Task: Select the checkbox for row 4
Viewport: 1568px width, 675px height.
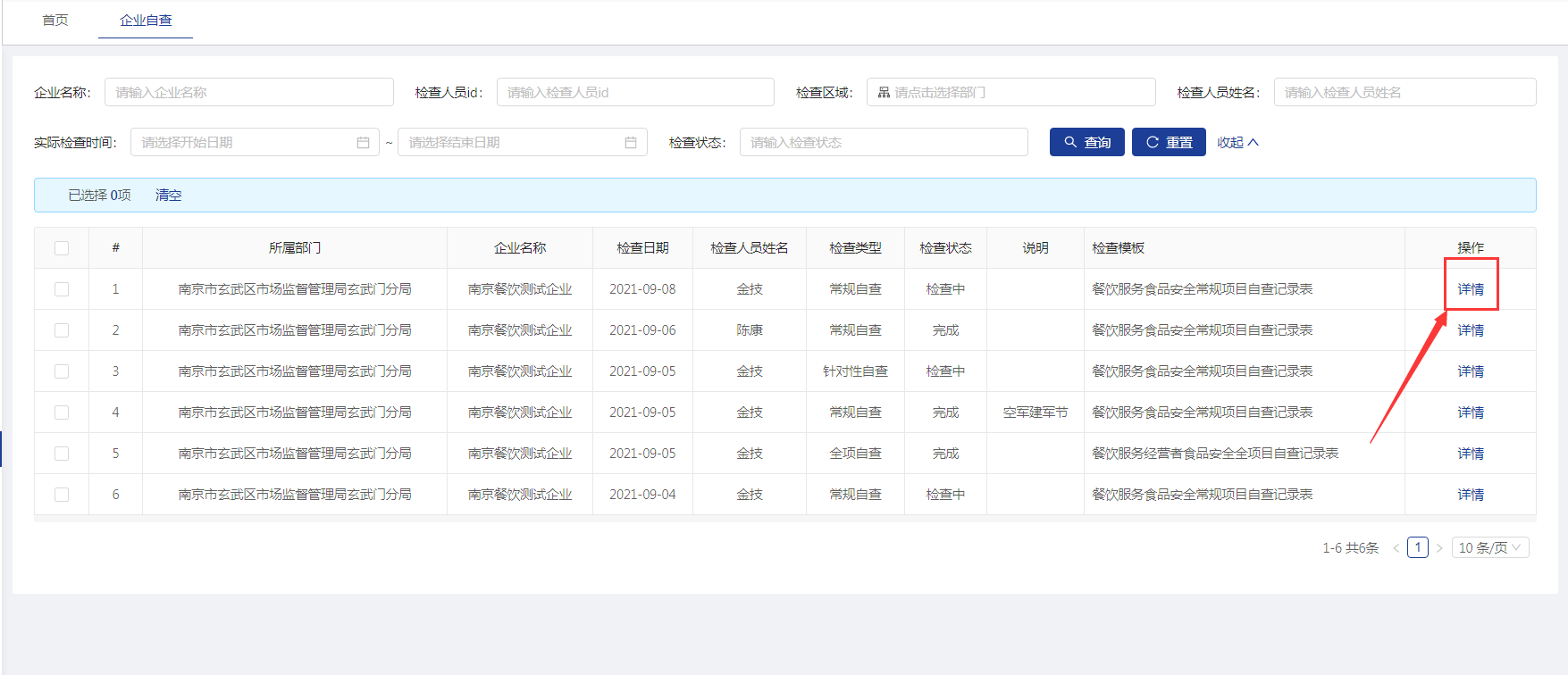Action: tap(62, 412)
